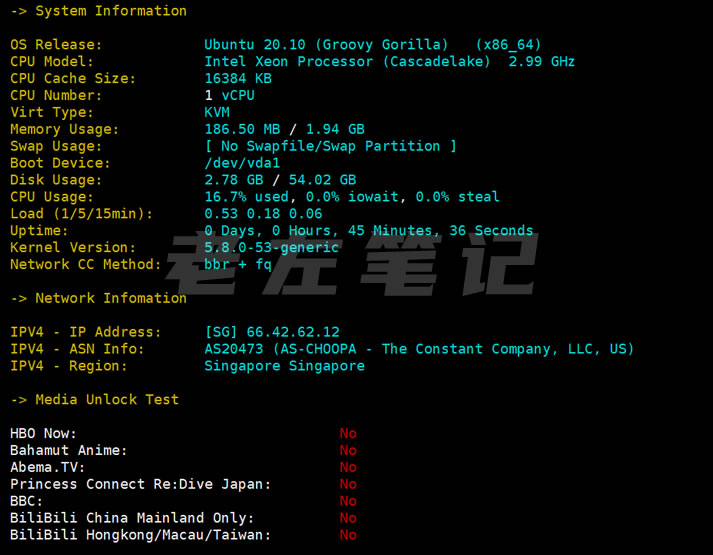713x555 pixels.
Task: Click the /dev/vda1 boot device path
Action: click(x=242, y=163)
